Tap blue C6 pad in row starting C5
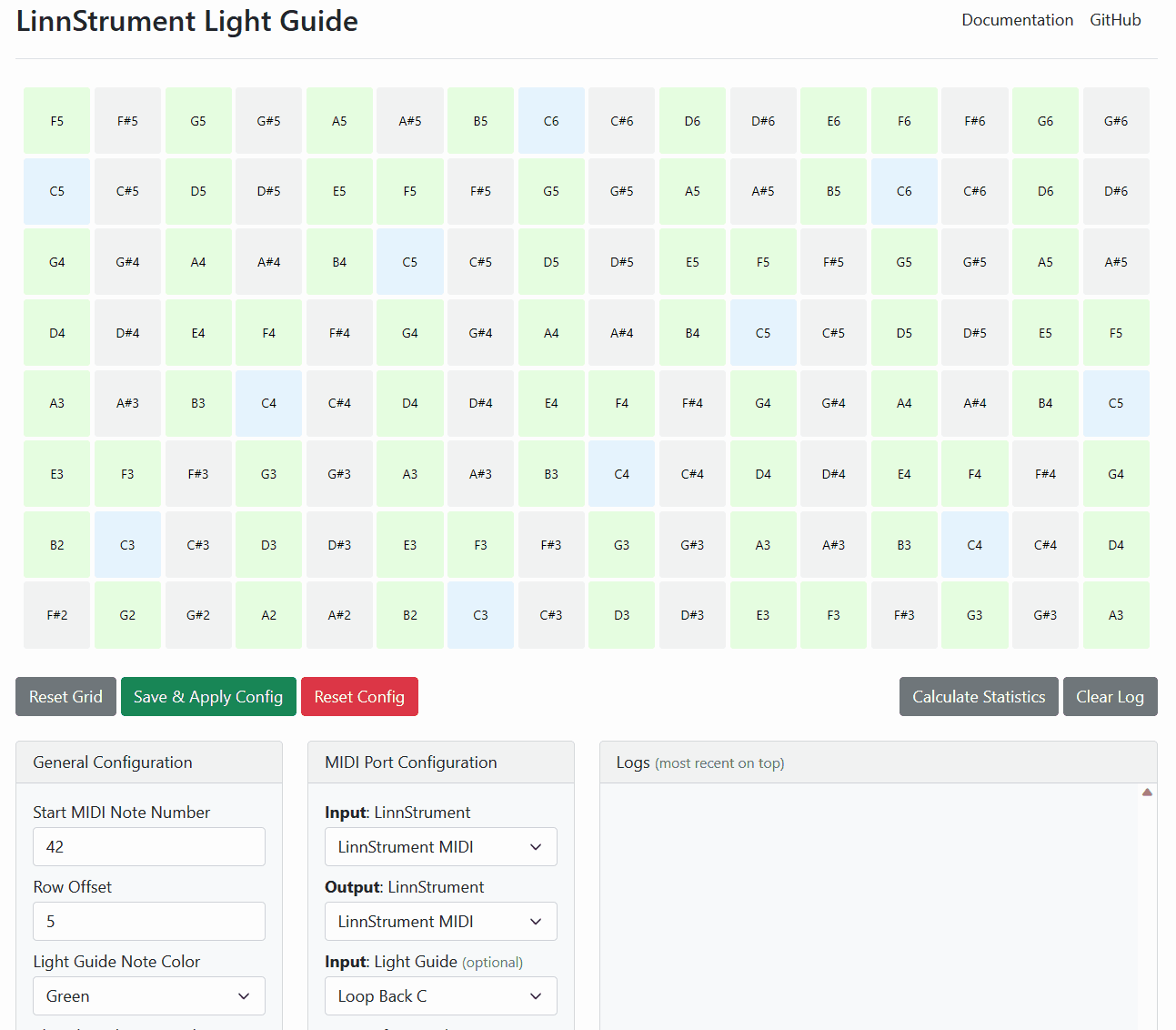The image size is (1176, 1030). [x=904, y=191]
